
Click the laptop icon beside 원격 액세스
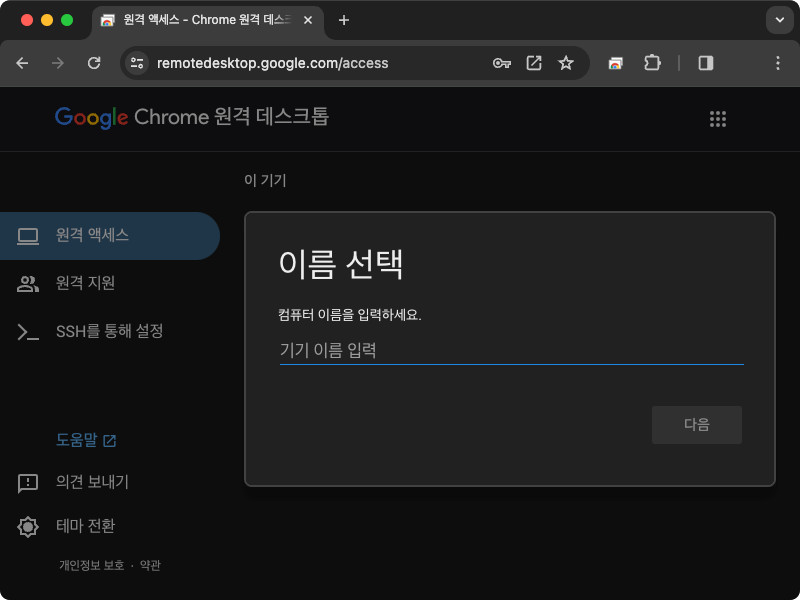(x=28, y=236)
